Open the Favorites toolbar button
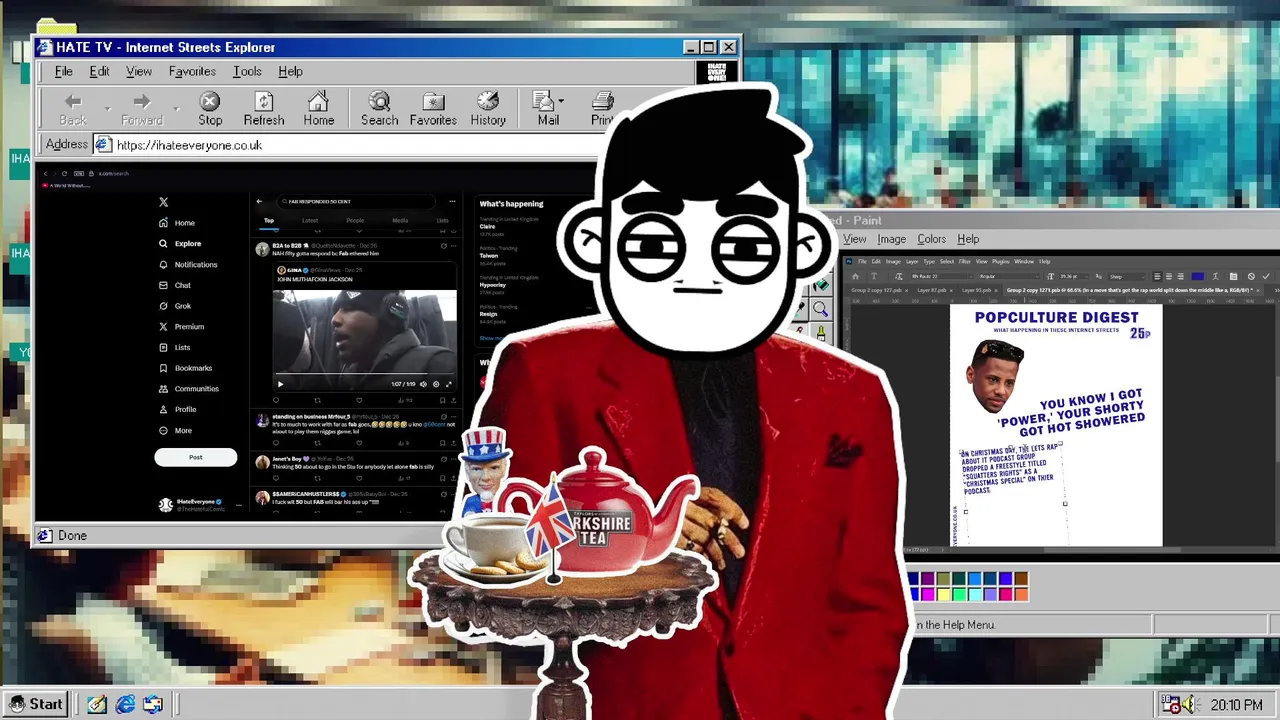The image size is (1280, 720). 433,109
